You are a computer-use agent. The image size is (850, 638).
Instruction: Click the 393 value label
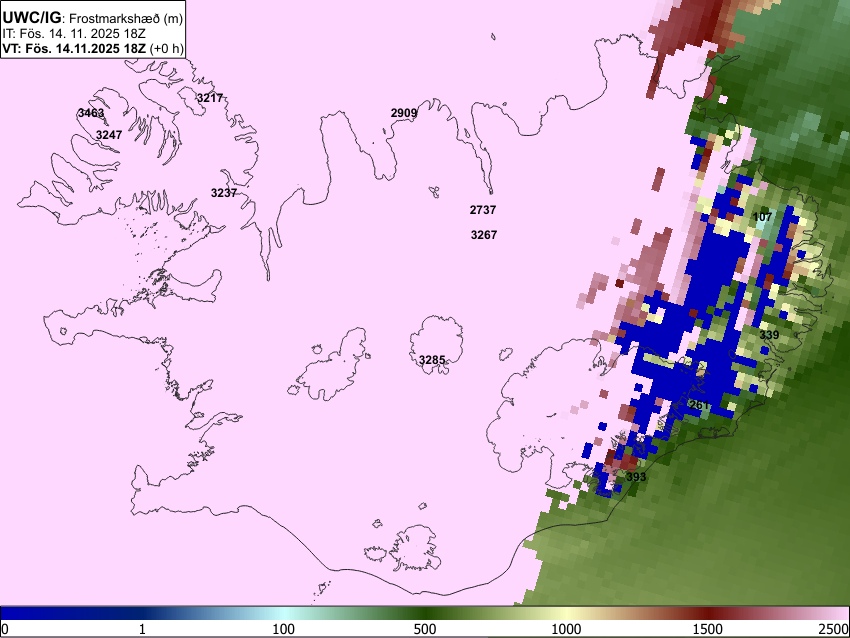636,476
